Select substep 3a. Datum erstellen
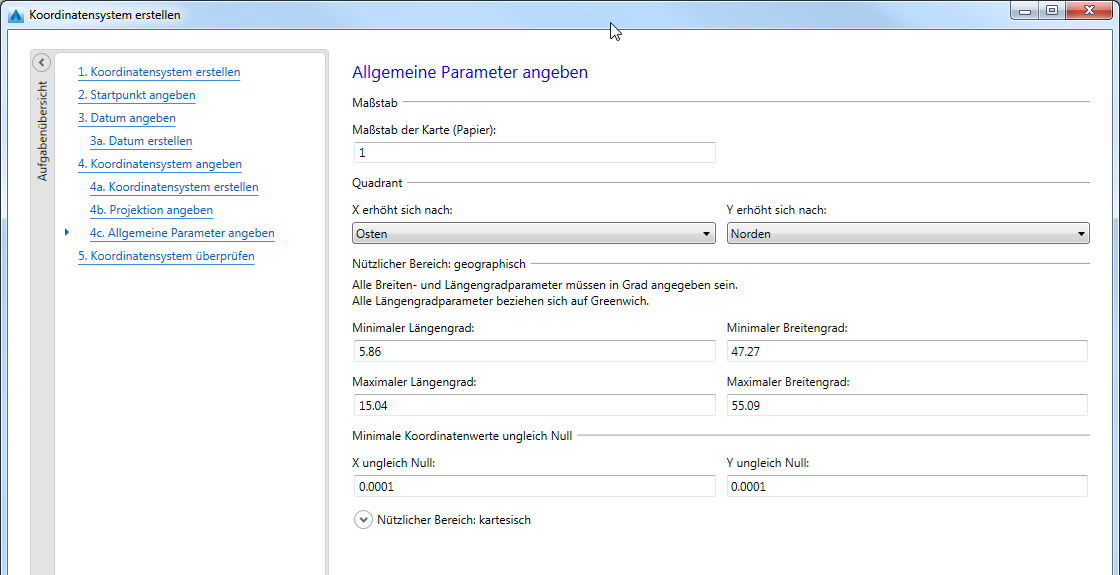 (141, 141)
